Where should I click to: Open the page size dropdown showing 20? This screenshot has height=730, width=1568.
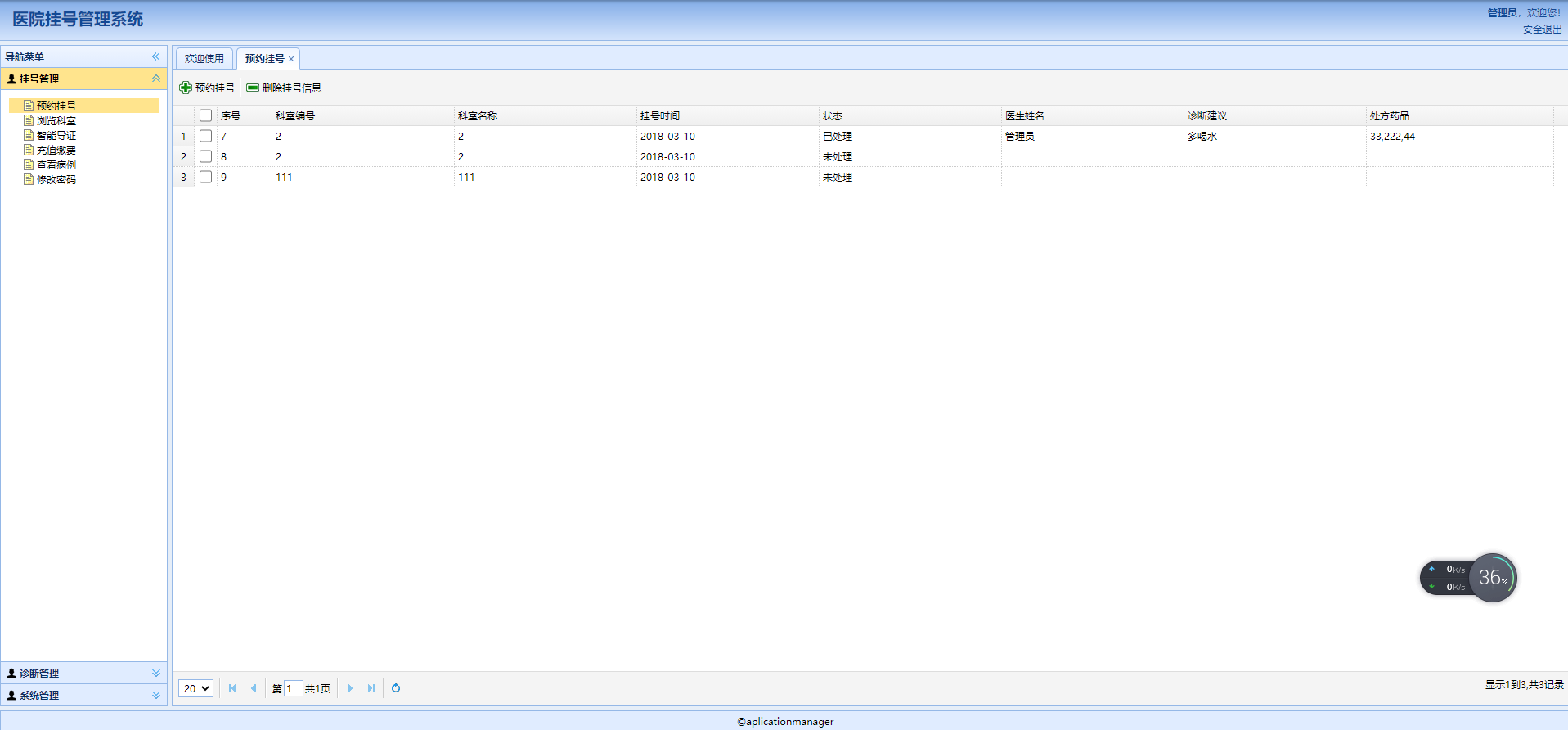(x=195, y=688)
